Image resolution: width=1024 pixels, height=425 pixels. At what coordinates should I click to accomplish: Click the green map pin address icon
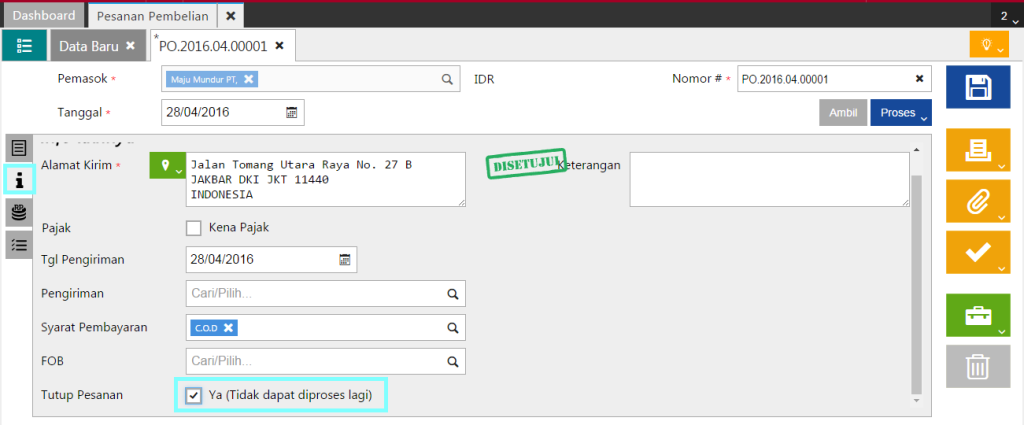click(x=166, y=167)
